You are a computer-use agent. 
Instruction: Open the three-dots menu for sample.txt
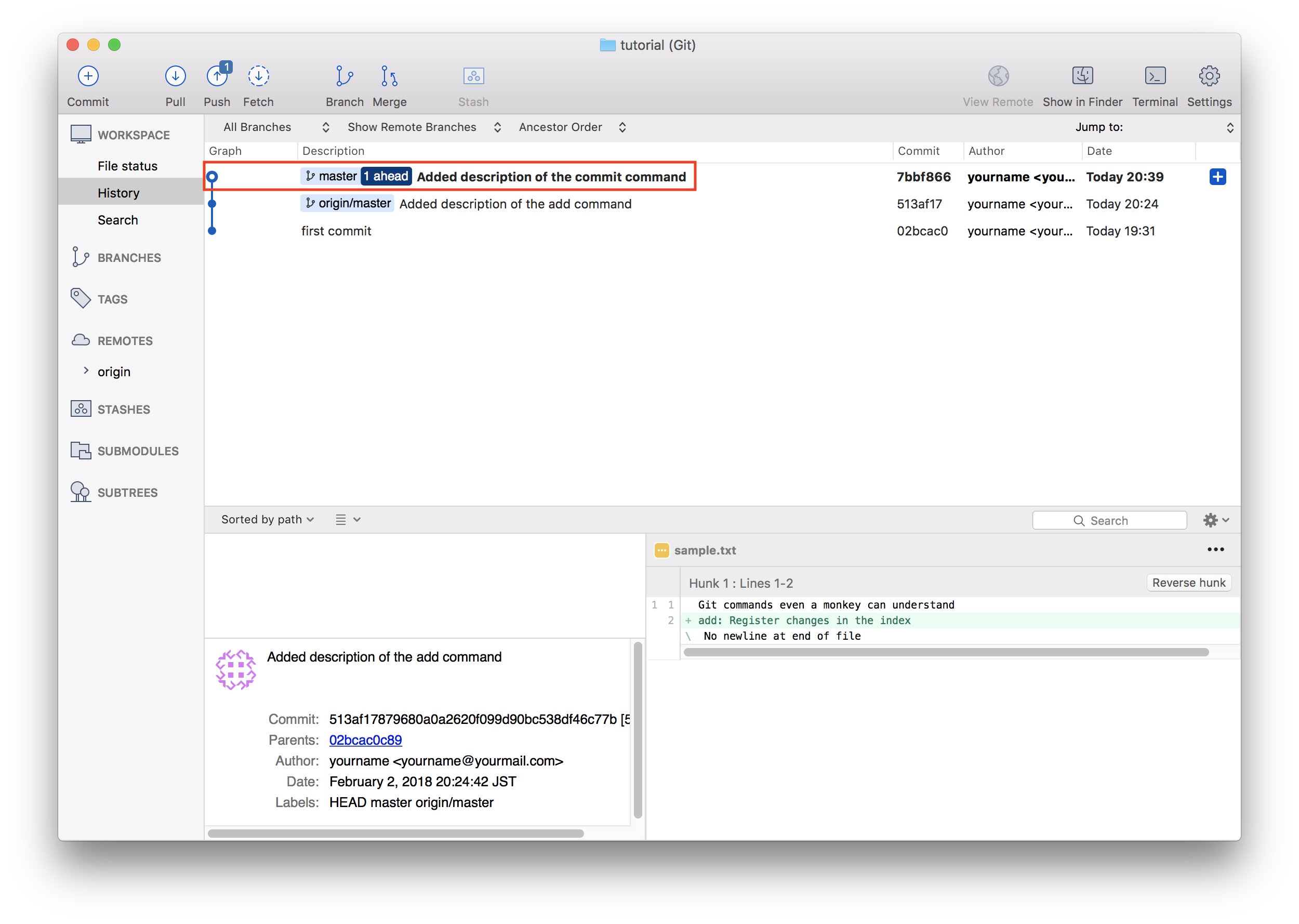pyautogui.click(x=1215, y=550)
